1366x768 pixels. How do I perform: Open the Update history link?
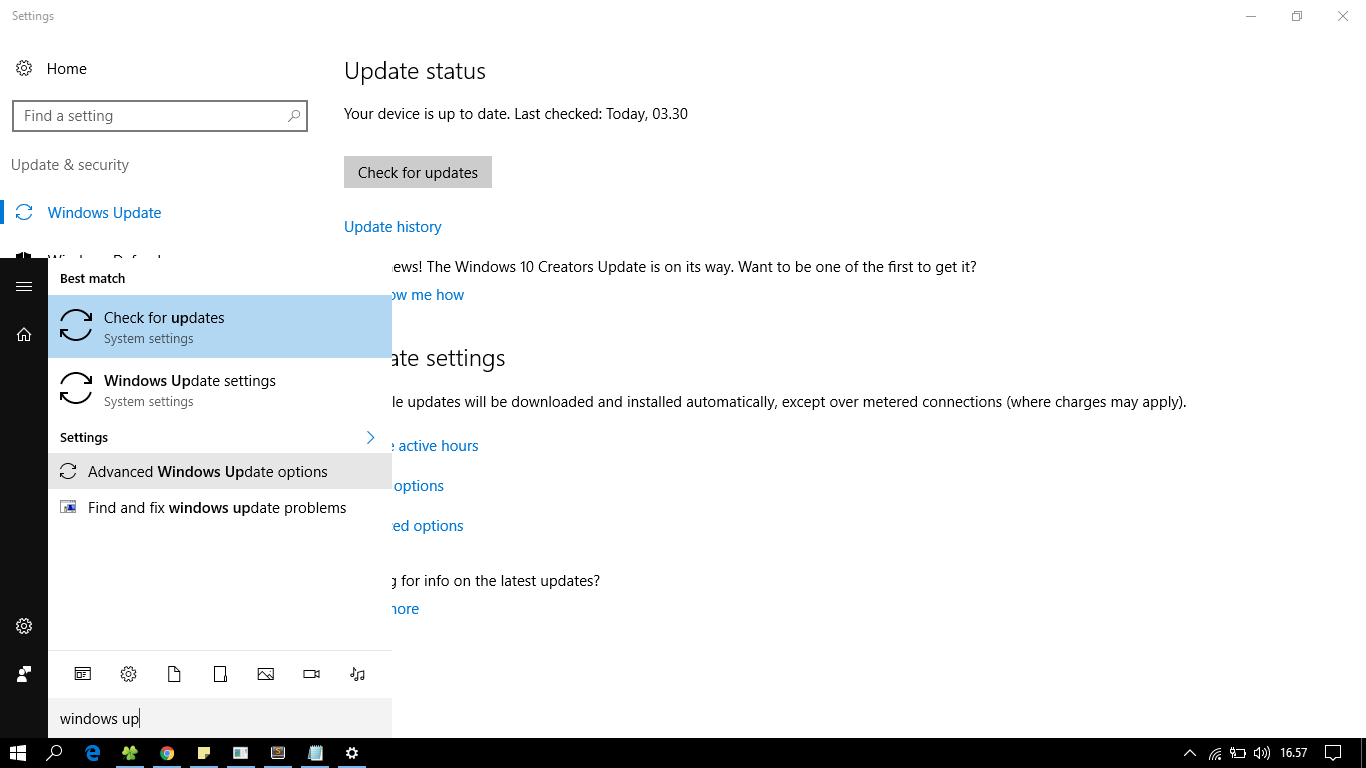pyautogui.click(x=393, y=227)
